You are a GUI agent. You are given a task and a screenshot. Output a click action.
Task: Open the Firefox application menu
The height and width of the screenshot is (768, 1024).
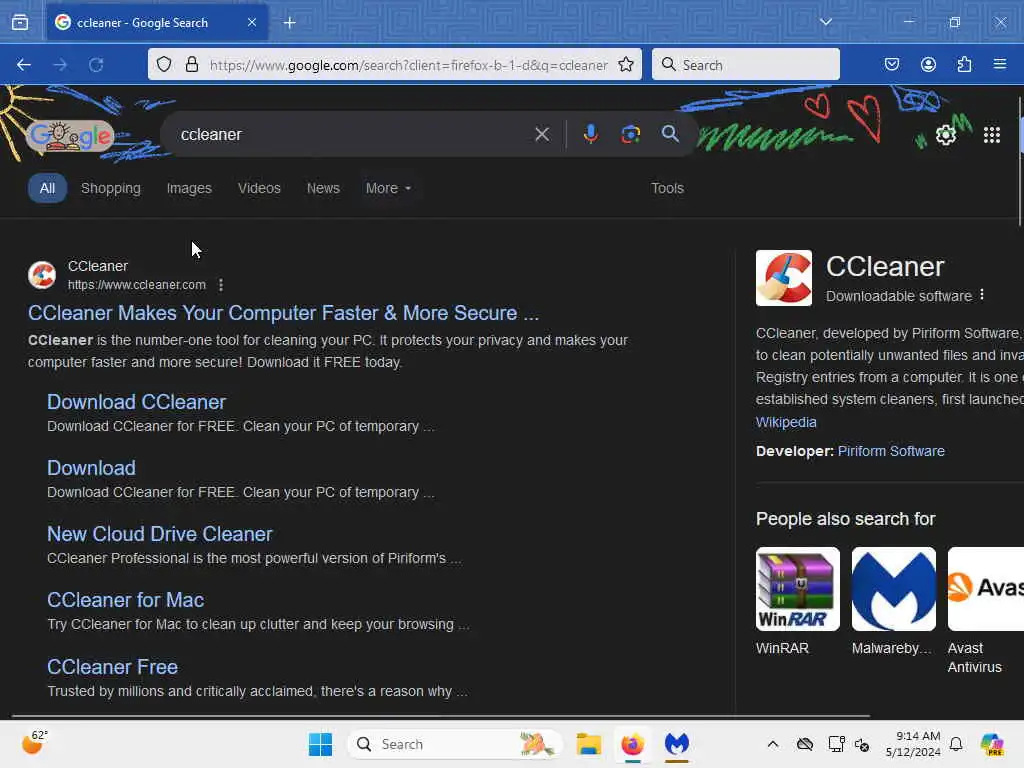coord(999,64)
